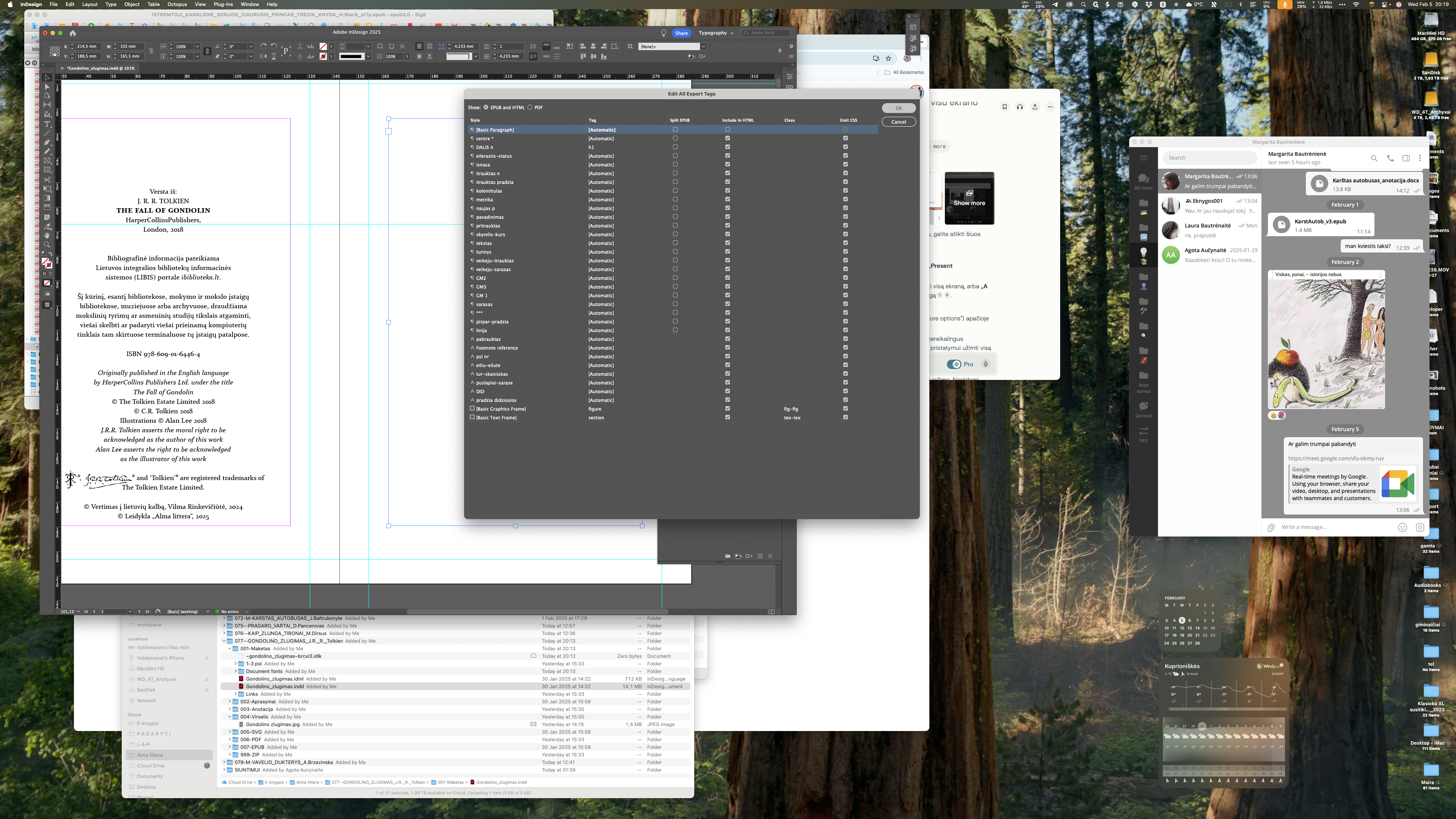Choose the Zoom tool in toolbox
The width and height of the screenshot is (1456, 819).
47,245
